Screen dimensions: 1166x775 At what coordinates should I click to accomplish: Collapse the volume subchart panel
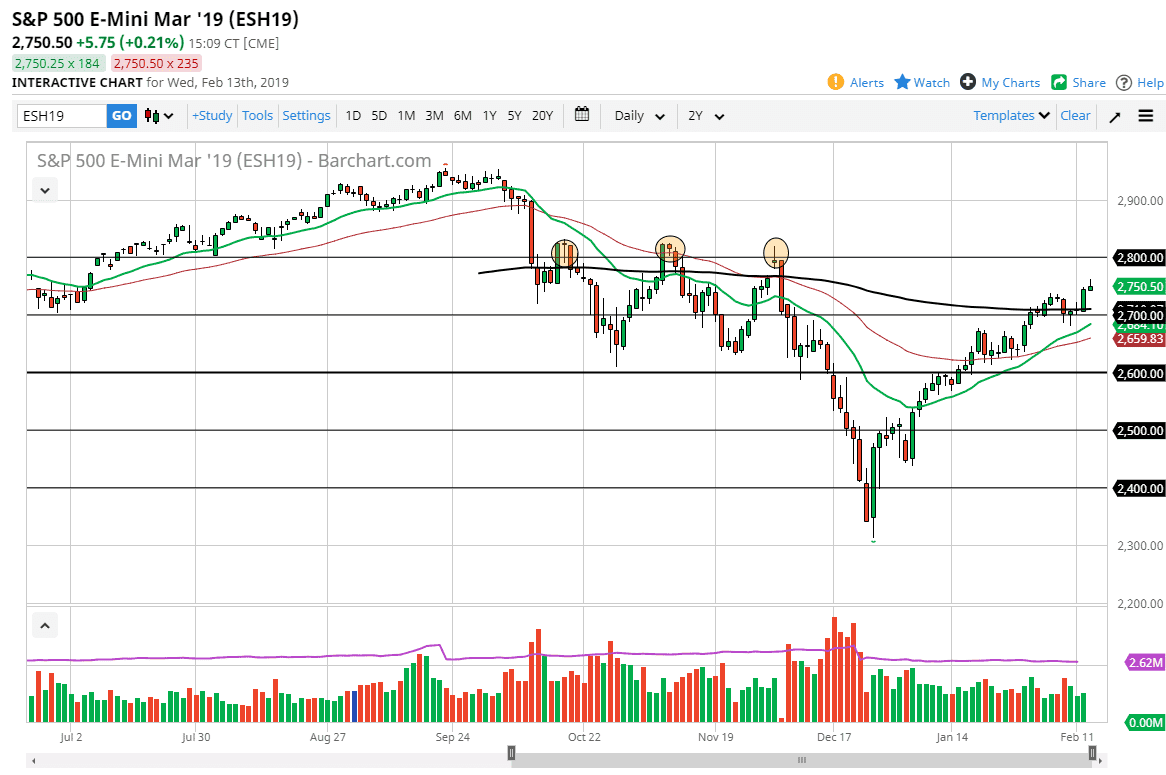pyautogui.click(x=44, y=624)
